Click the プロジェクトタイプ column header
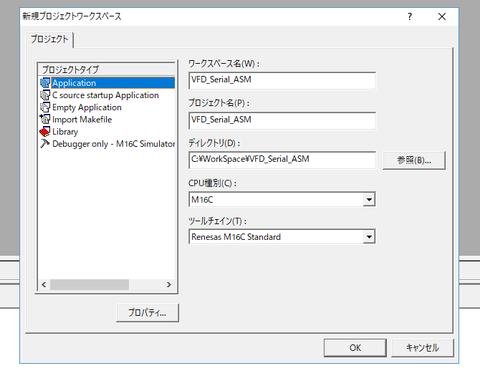Viewport: 480px width, 391px height. point(107,69)
